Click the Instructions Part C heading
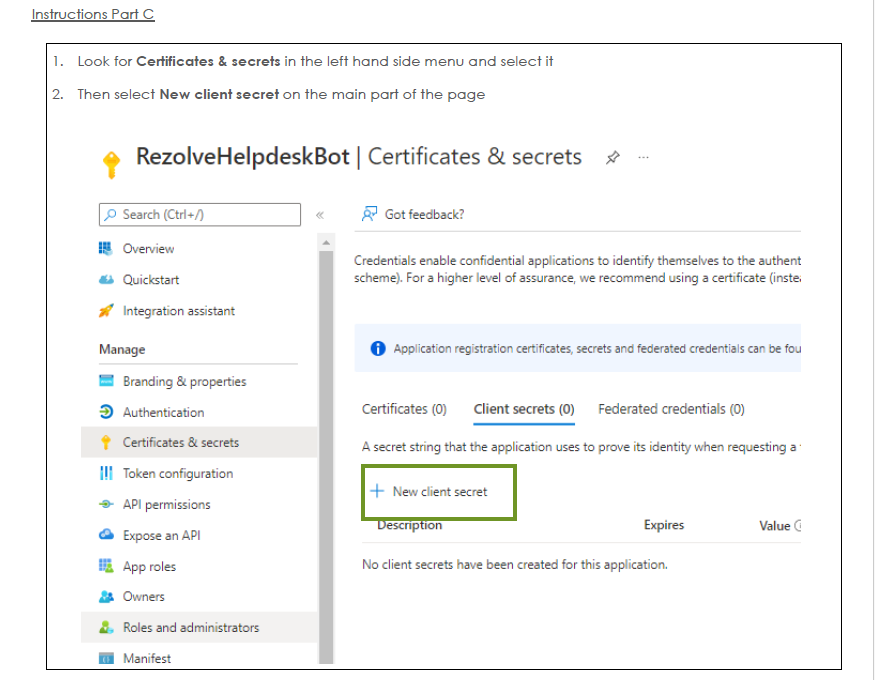 (x=93, y=14)
